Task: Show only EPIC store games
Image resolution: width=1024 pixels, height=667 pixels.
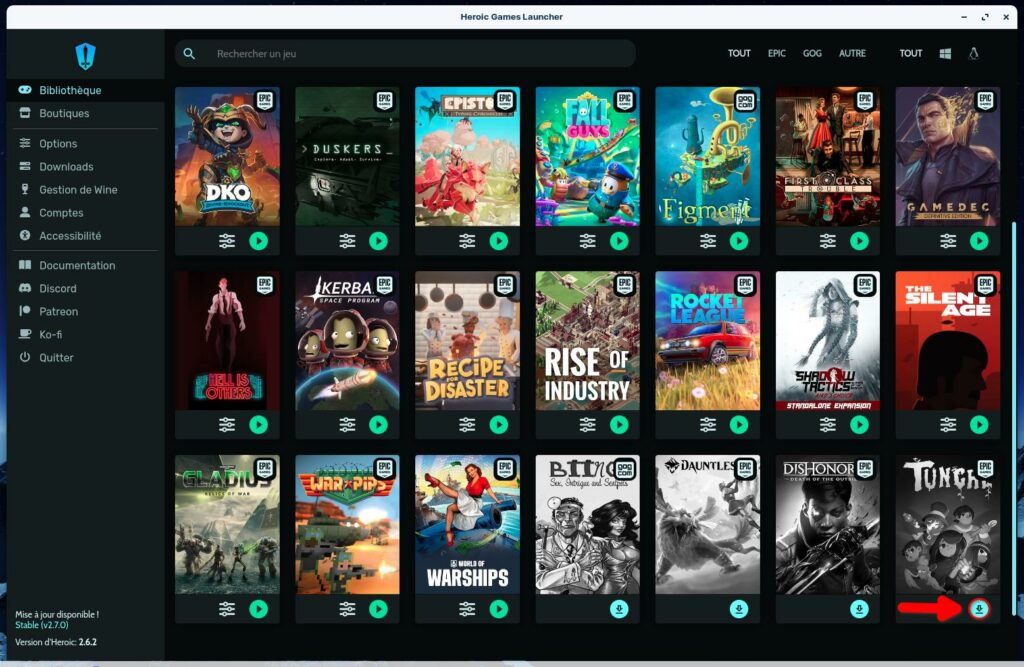Action: pyautogui.click(x=776, y=54)
